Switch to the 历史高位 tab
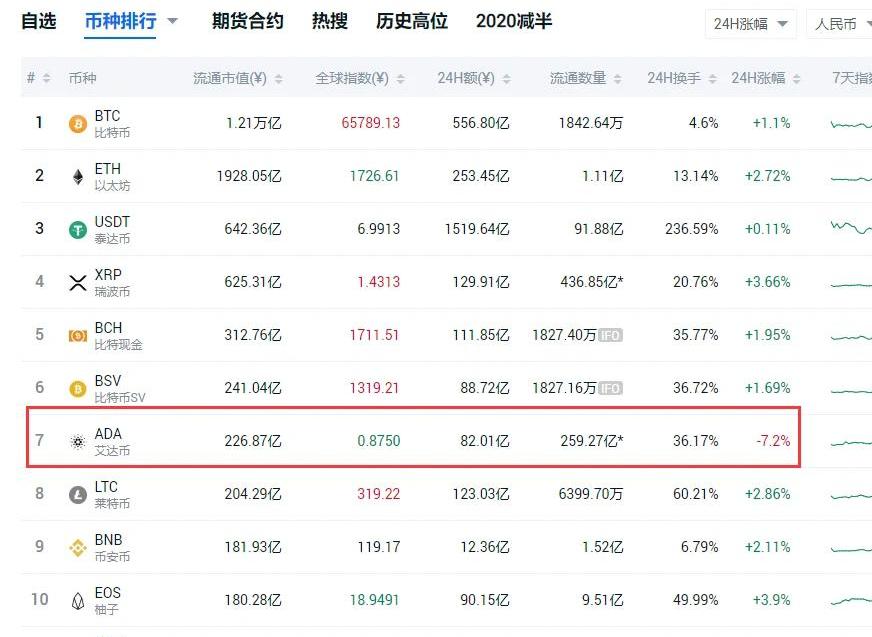Image resolution: width=872 pixels, height=637 pixels. coord(412,21)
